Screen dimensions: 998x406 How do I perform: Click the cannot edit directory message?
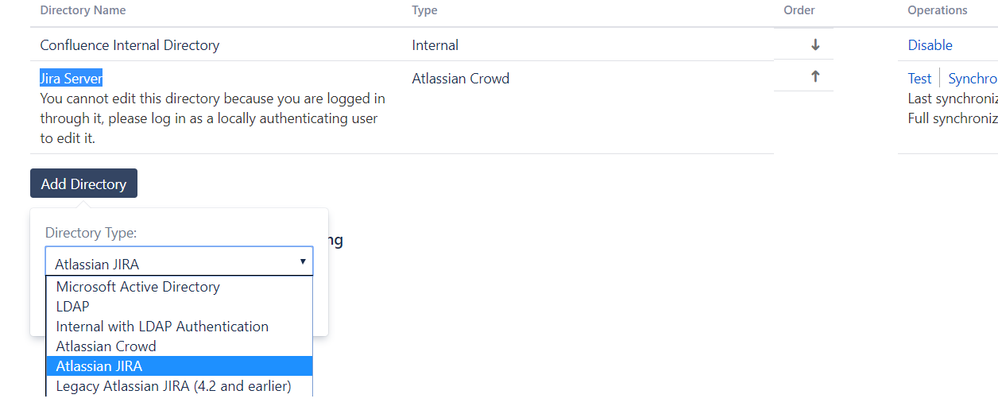pyautogui.click(x=212, y=118)
